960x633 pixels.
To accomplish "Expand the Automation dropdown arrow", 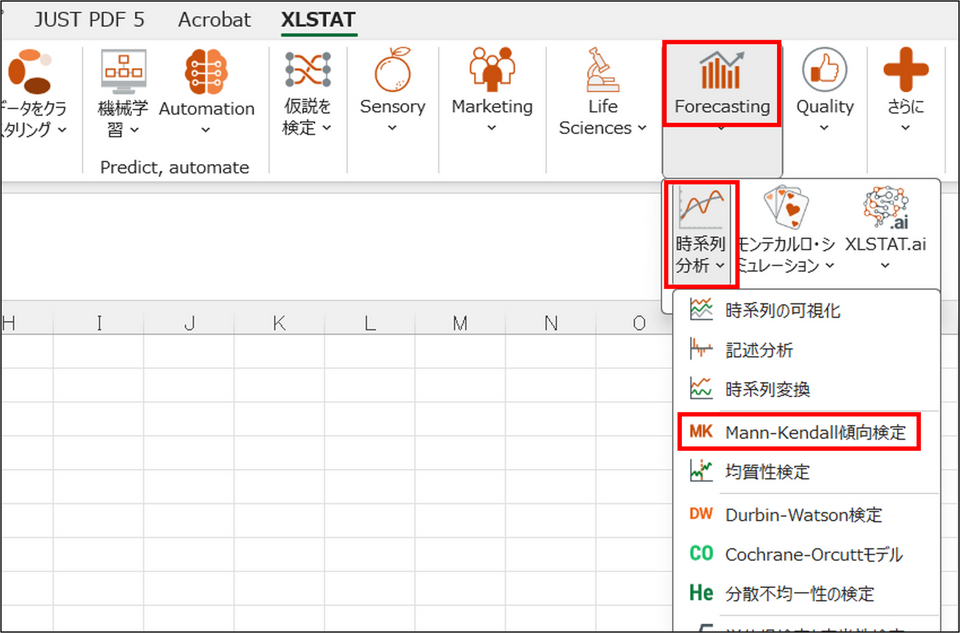I will (x=206, y=130).
